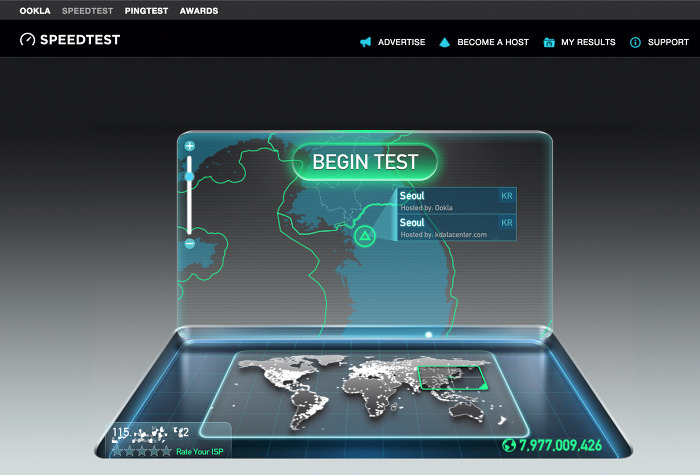Click the Rate Your ISP link

200,452
